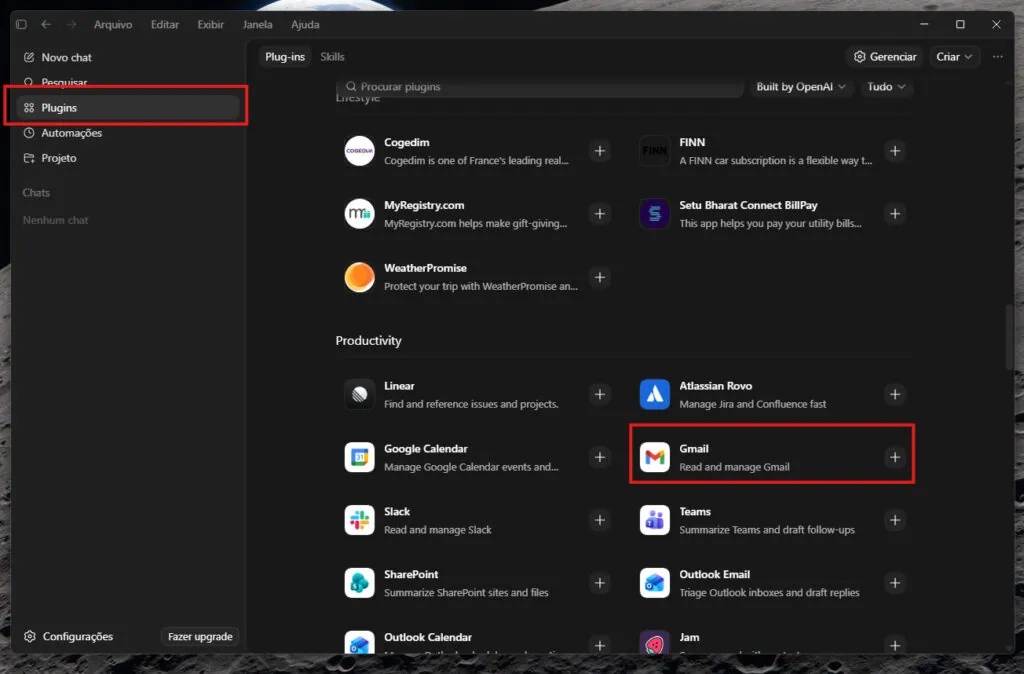The height and width of the screenshot is (674, 1024).
Task: Add the Atlassian Rovo plugin with plus
Action: point(895,394)
